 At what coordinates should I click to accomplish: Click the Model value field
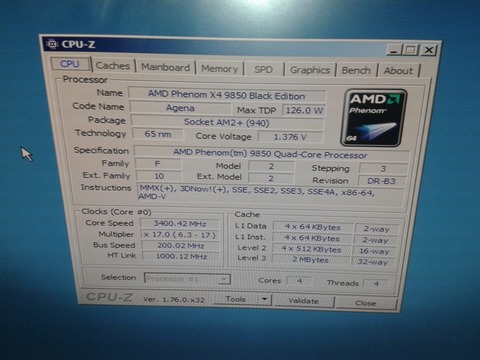tap(271, 166)
